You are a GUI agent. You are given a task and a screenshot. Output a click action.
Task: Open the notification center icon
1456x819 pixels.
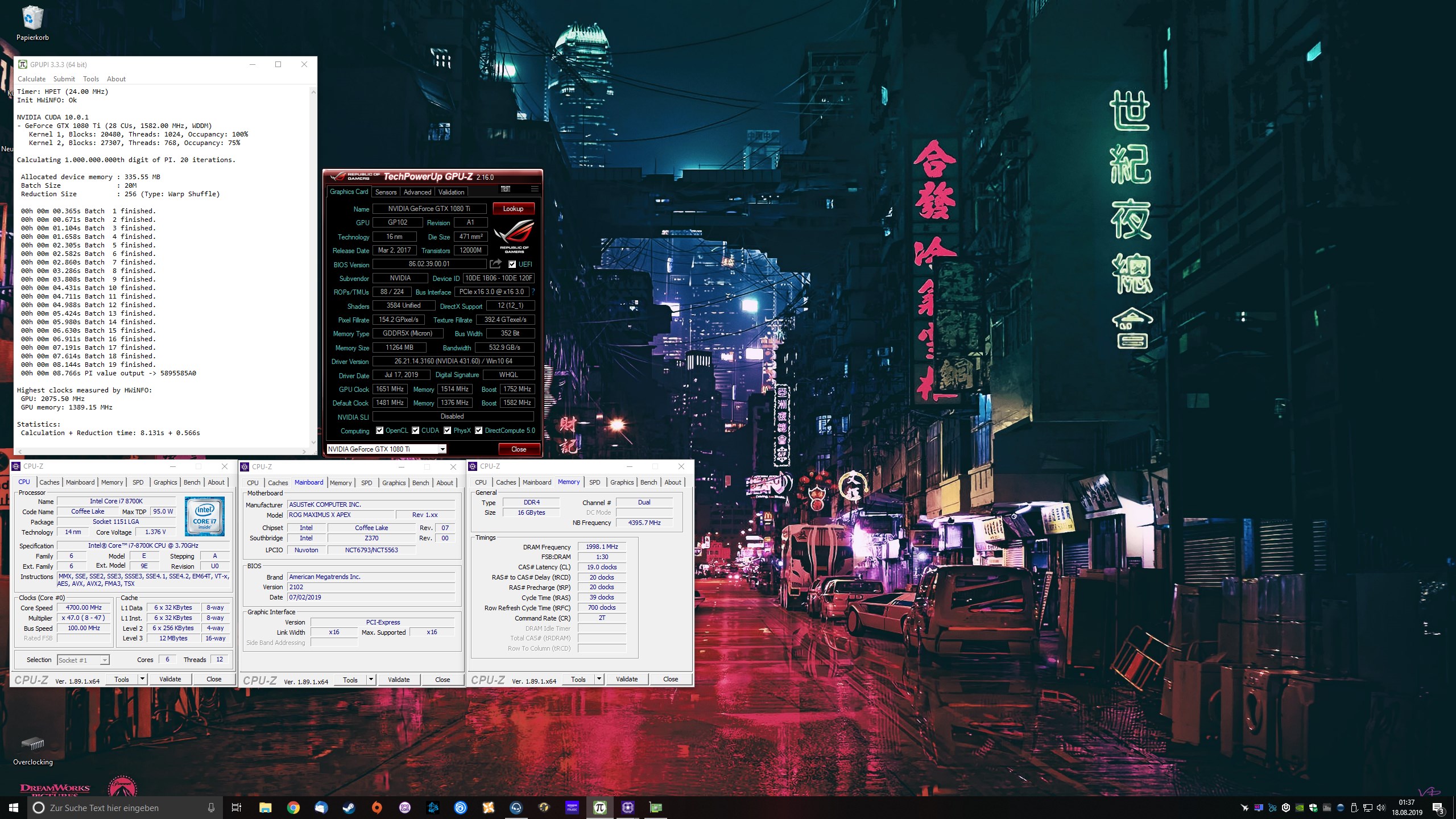(1438, 808)
